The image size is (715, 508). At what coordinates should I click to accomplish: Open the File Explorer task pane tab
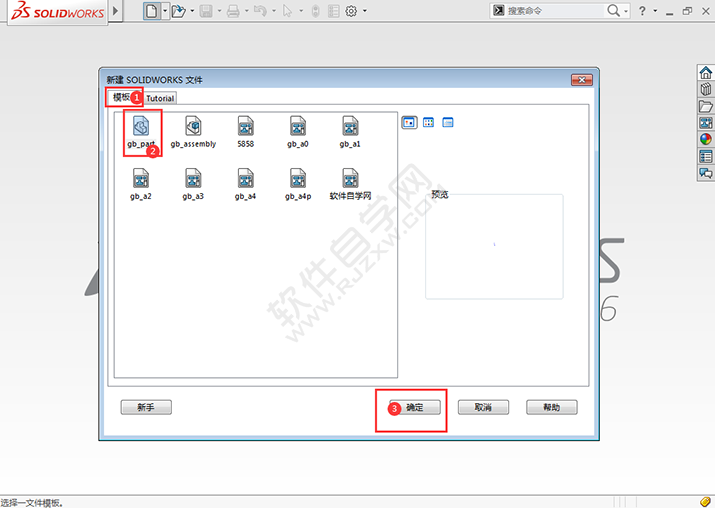[705, 106]
